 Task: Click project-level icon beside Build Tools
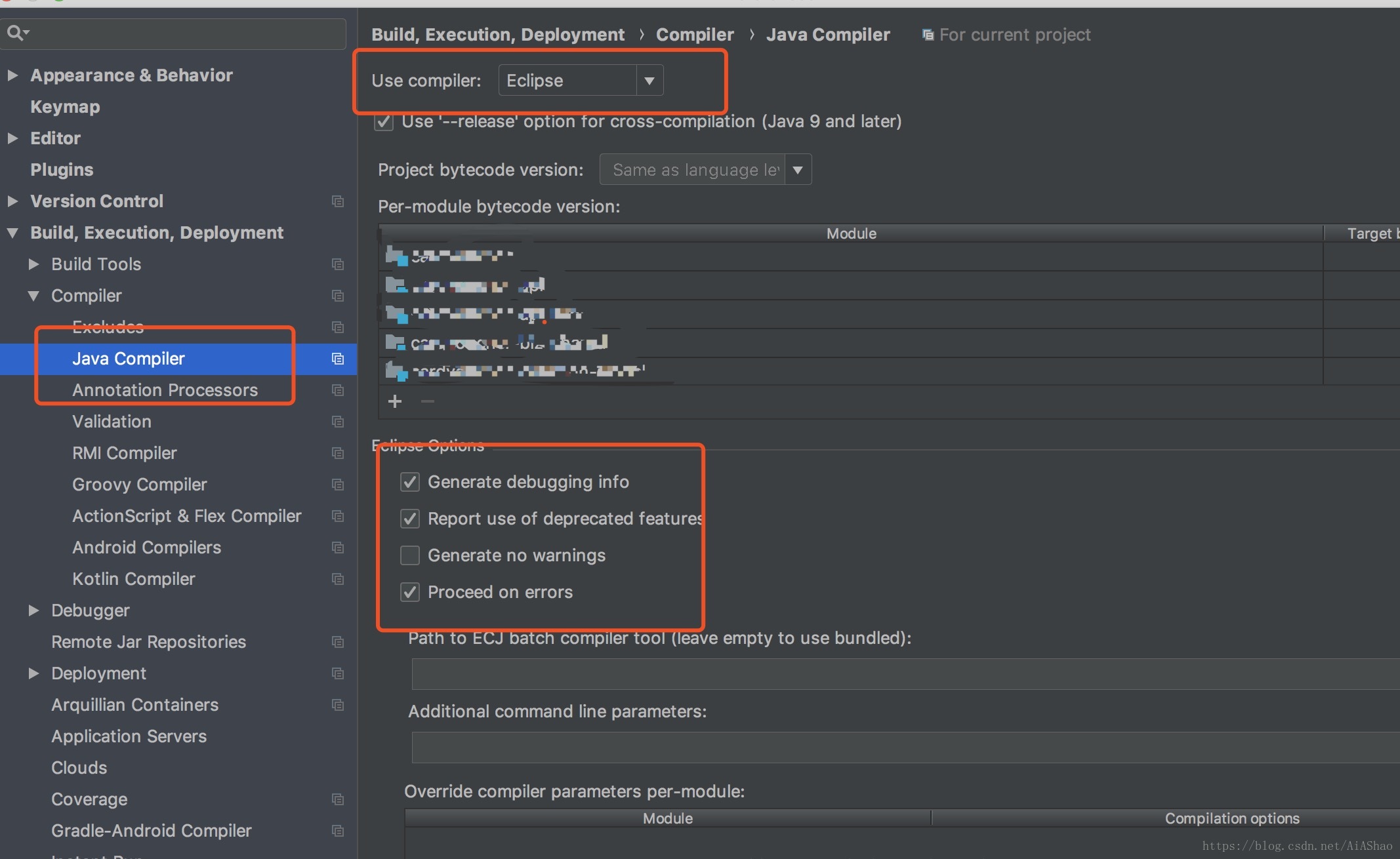point(338,264)
